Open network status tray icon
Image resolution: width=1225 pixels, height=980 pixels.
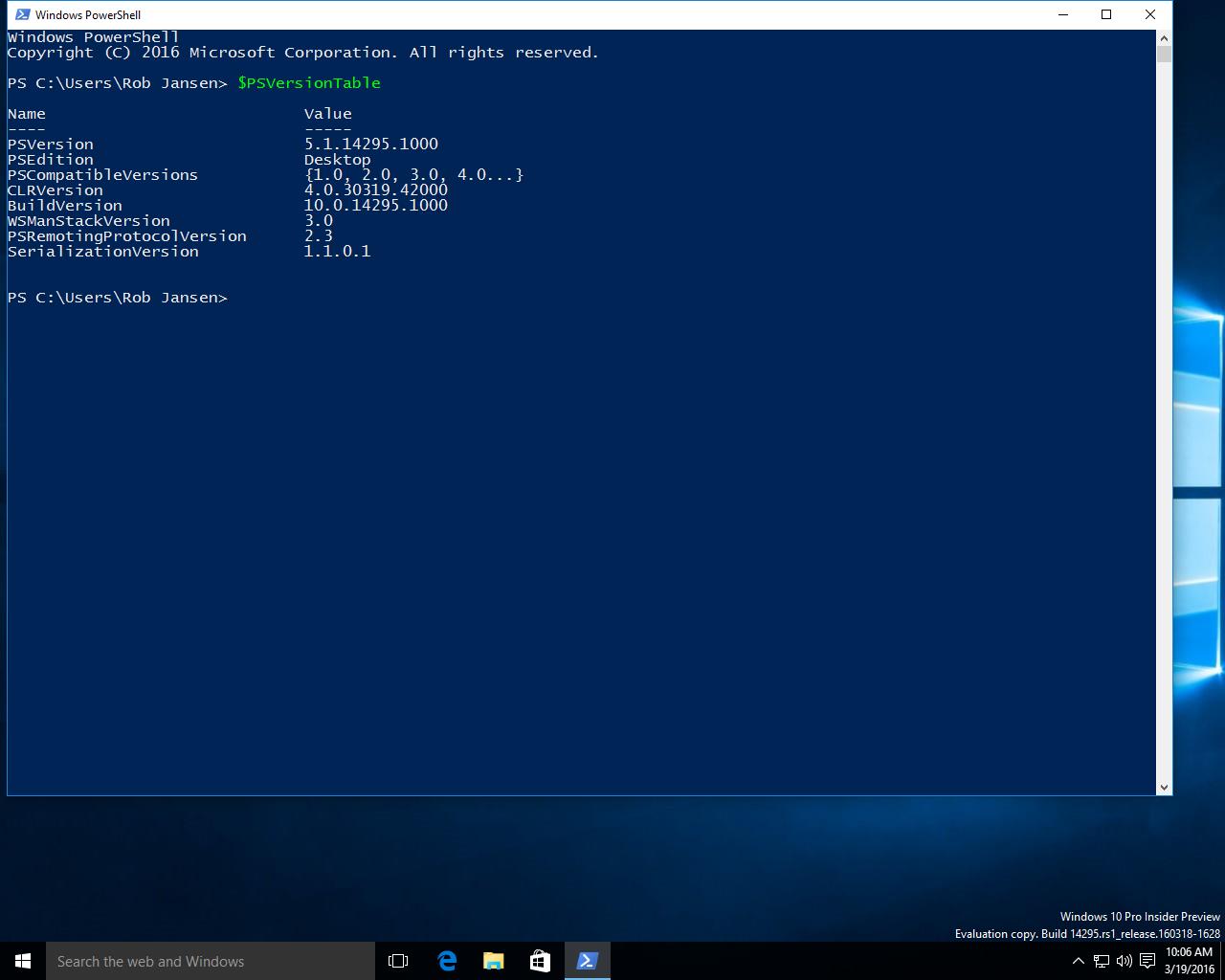point(1102,961)
